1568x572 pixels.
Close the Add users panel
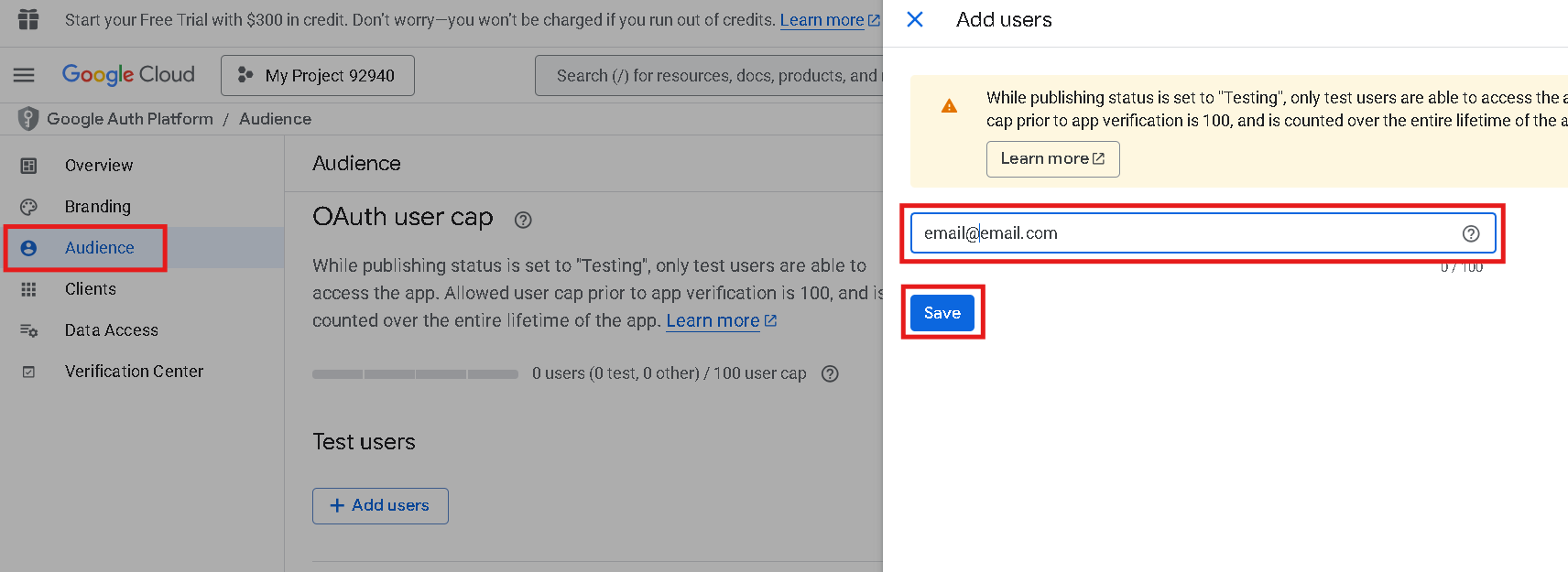point(914,19)
